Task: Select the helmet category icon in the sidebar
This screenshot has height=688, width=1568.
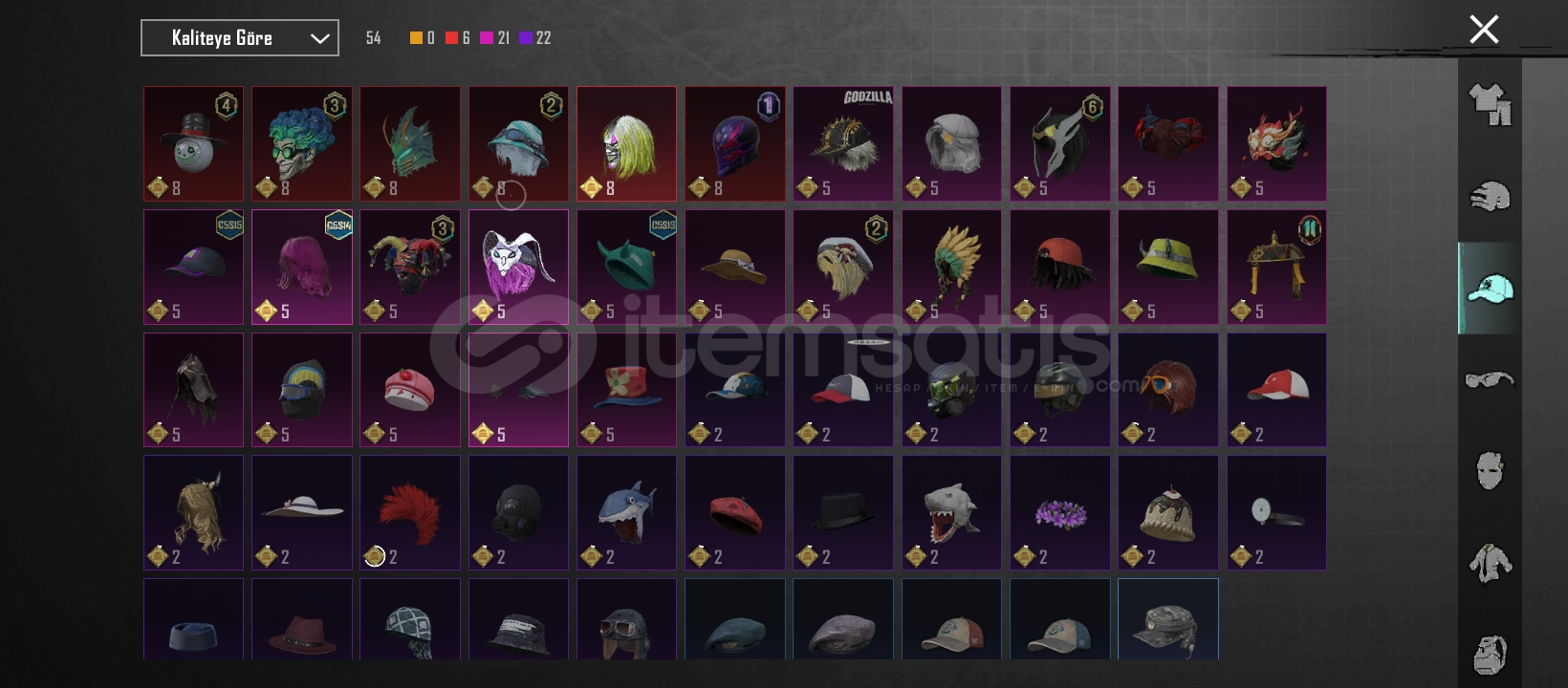Action: tap(1490, 196)
